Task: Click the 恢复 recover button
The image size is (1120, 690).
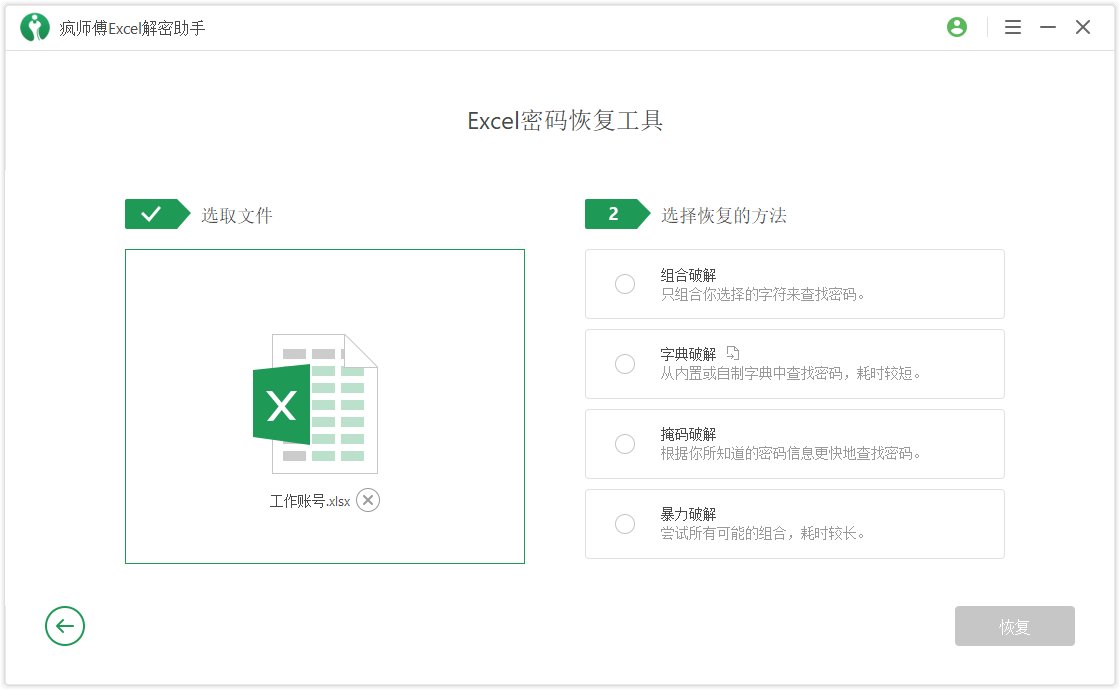Action: click(x=1014, y=626)
